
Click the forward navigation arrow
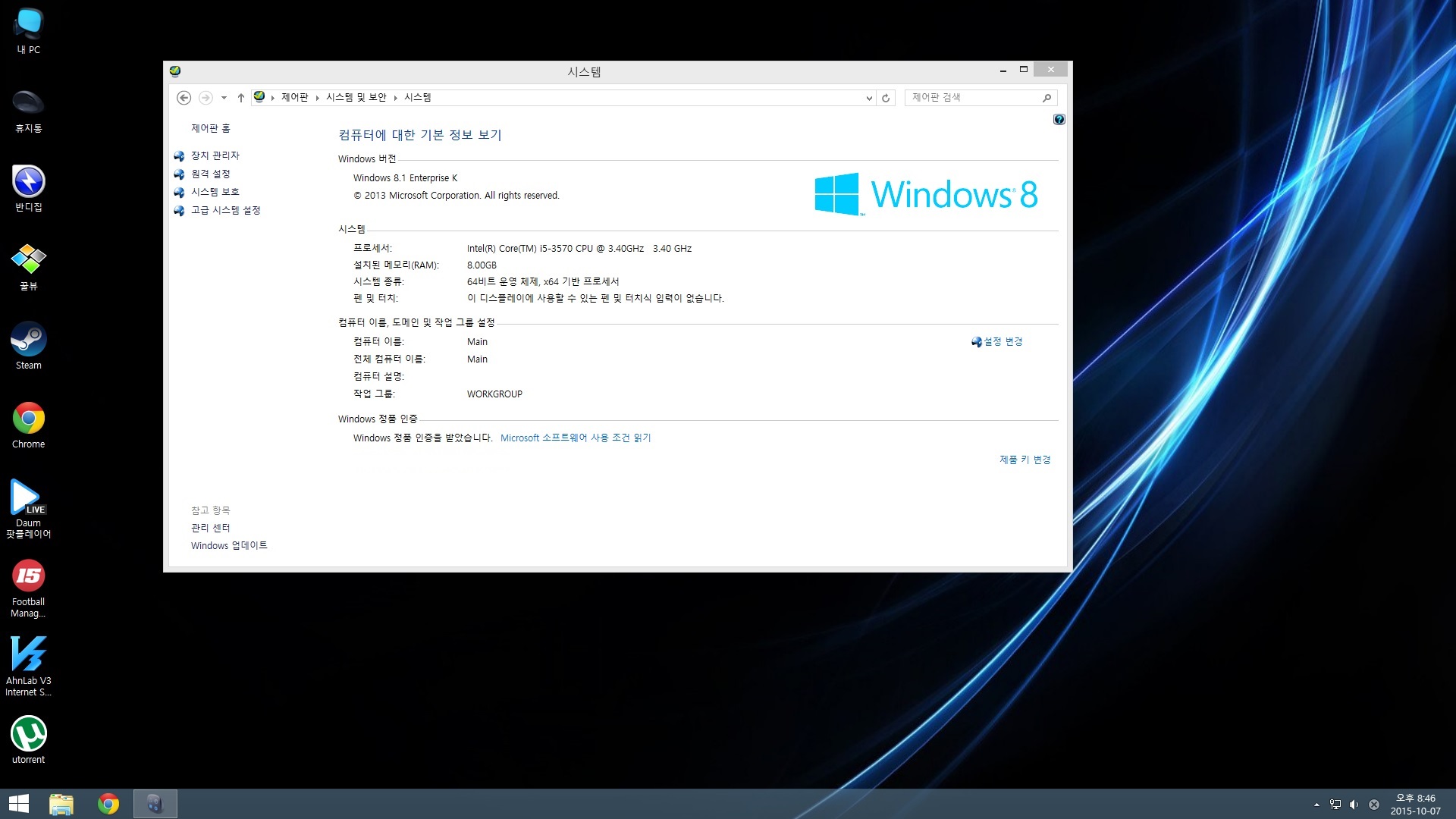click(x=206, y=98)
